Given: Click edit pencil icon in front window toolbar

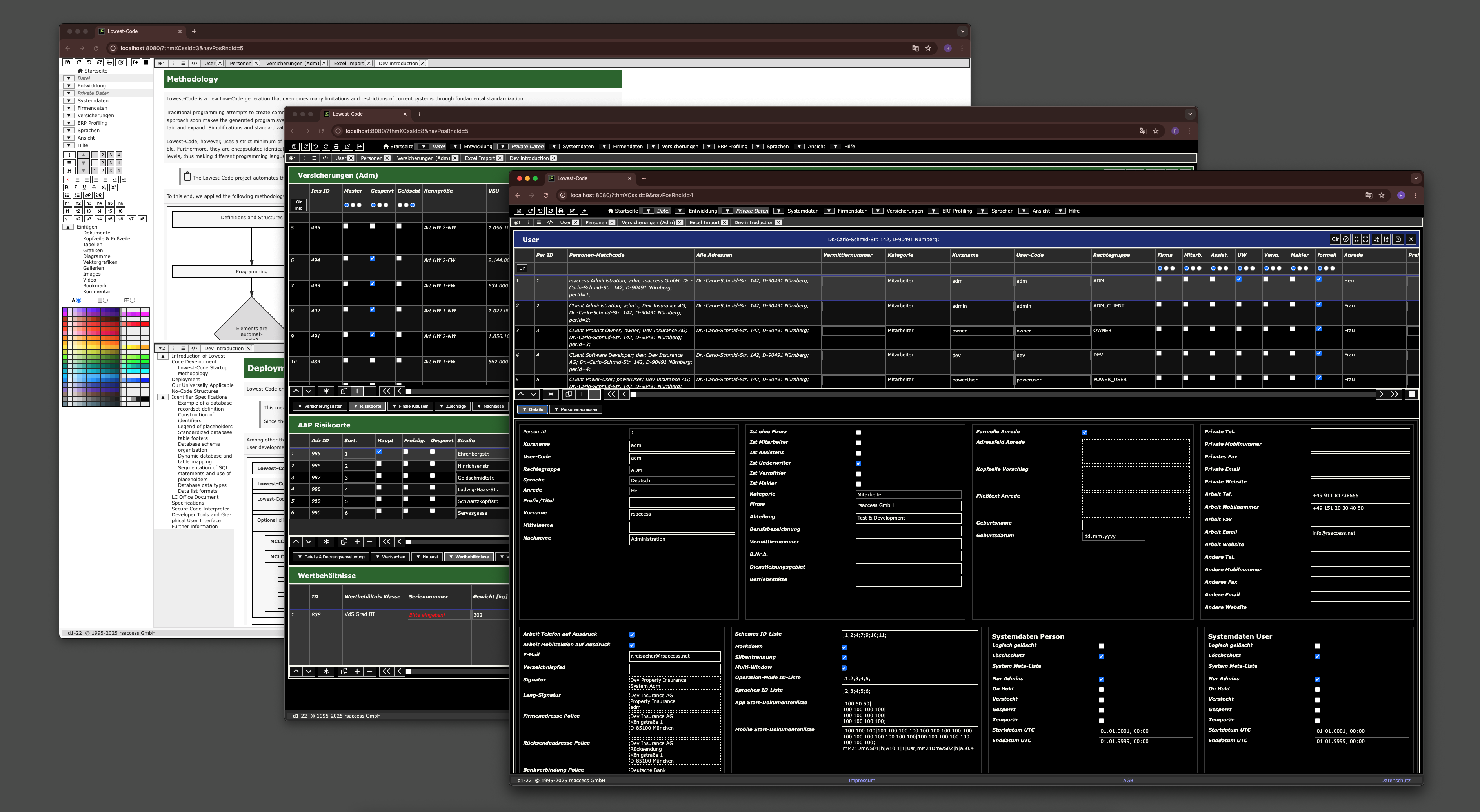Looking at the screenshot, I should click(x=572, y=211).
